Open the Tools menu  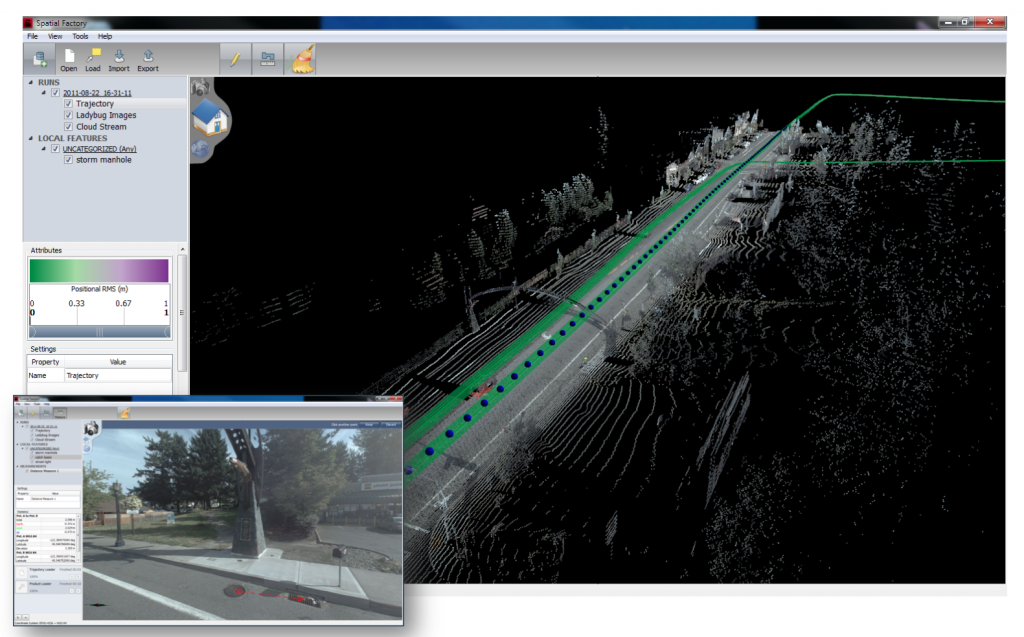pyautogui.click(x=80, y=36)
